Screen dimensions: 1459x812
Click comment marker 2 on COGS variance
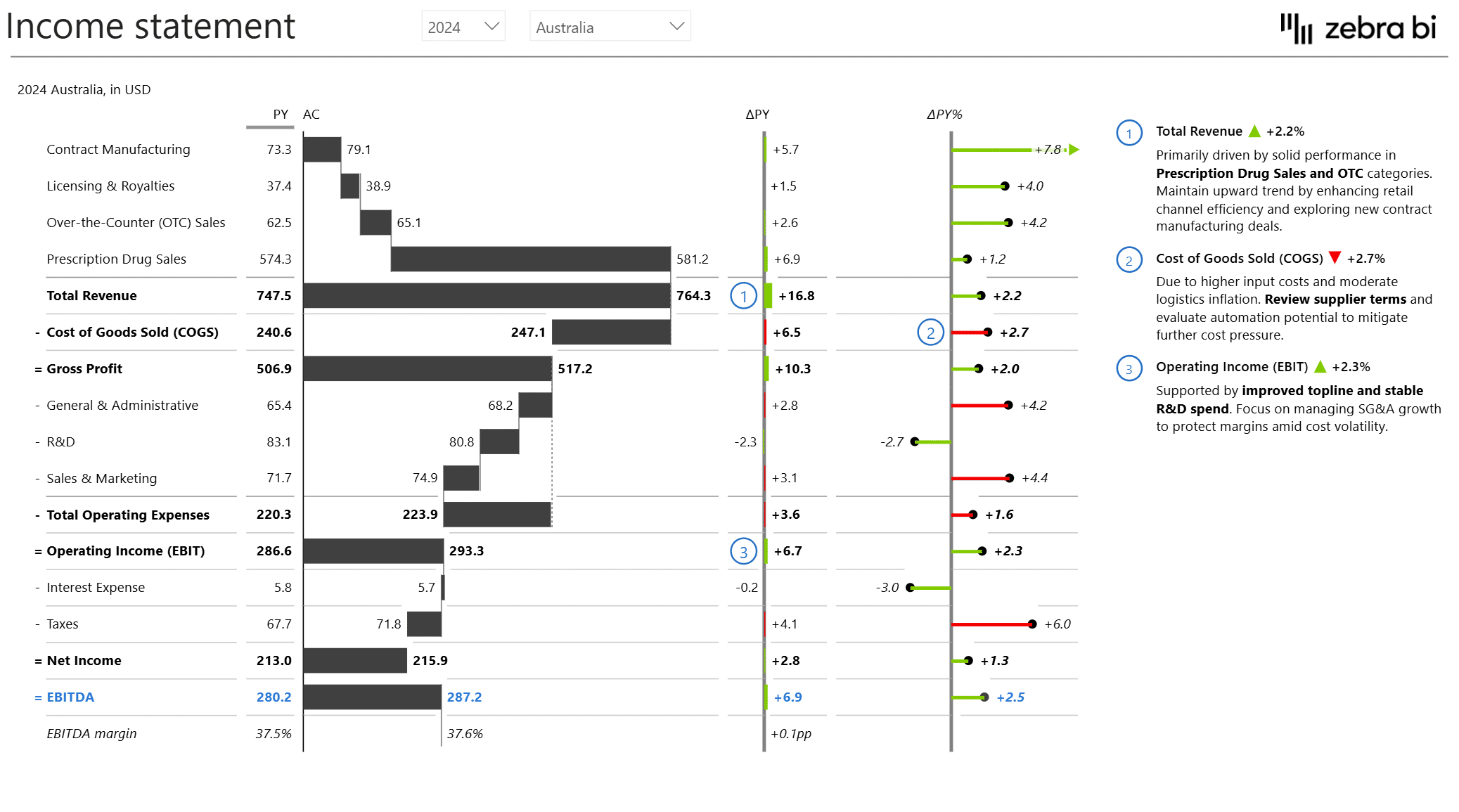(930, 331)
